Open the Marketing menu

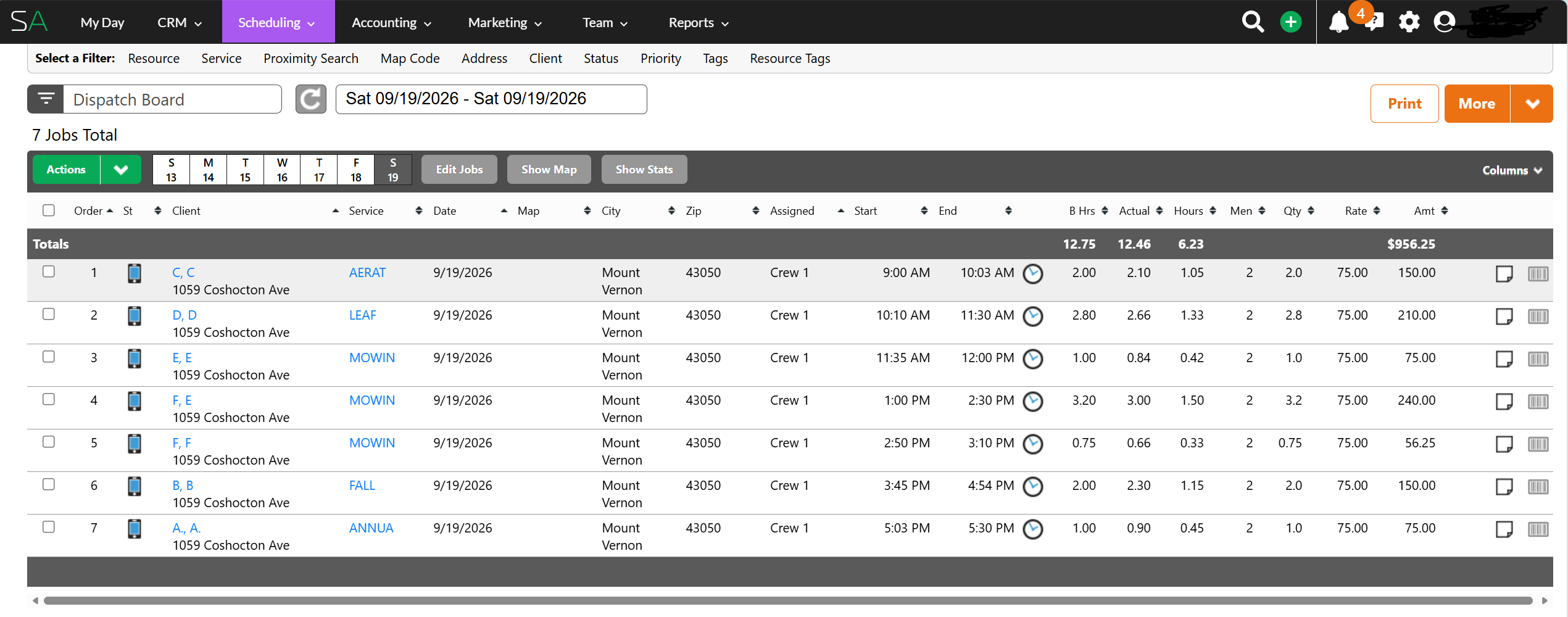[505, 23]
